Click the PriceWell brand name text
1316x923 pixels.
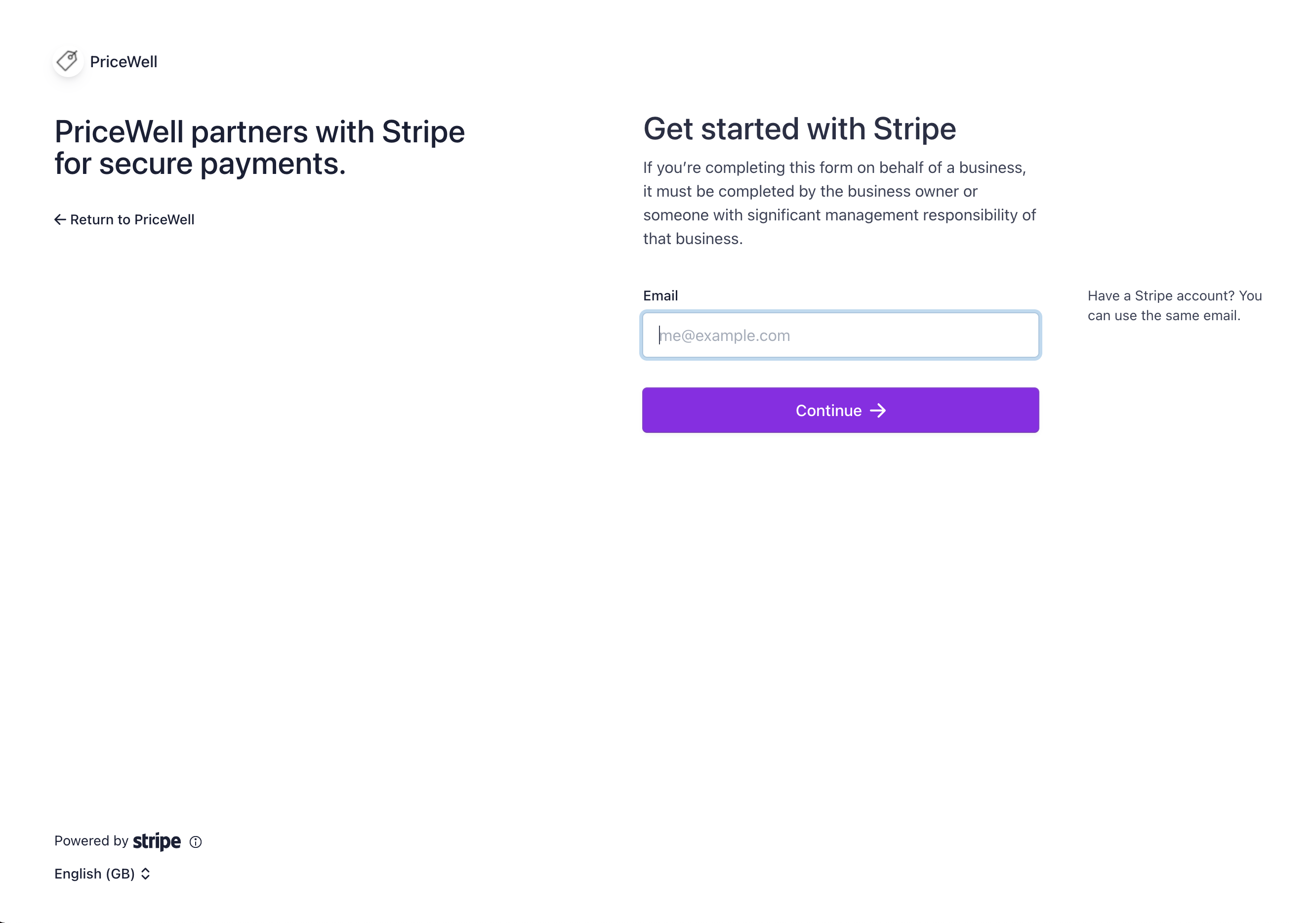(123, 61)
